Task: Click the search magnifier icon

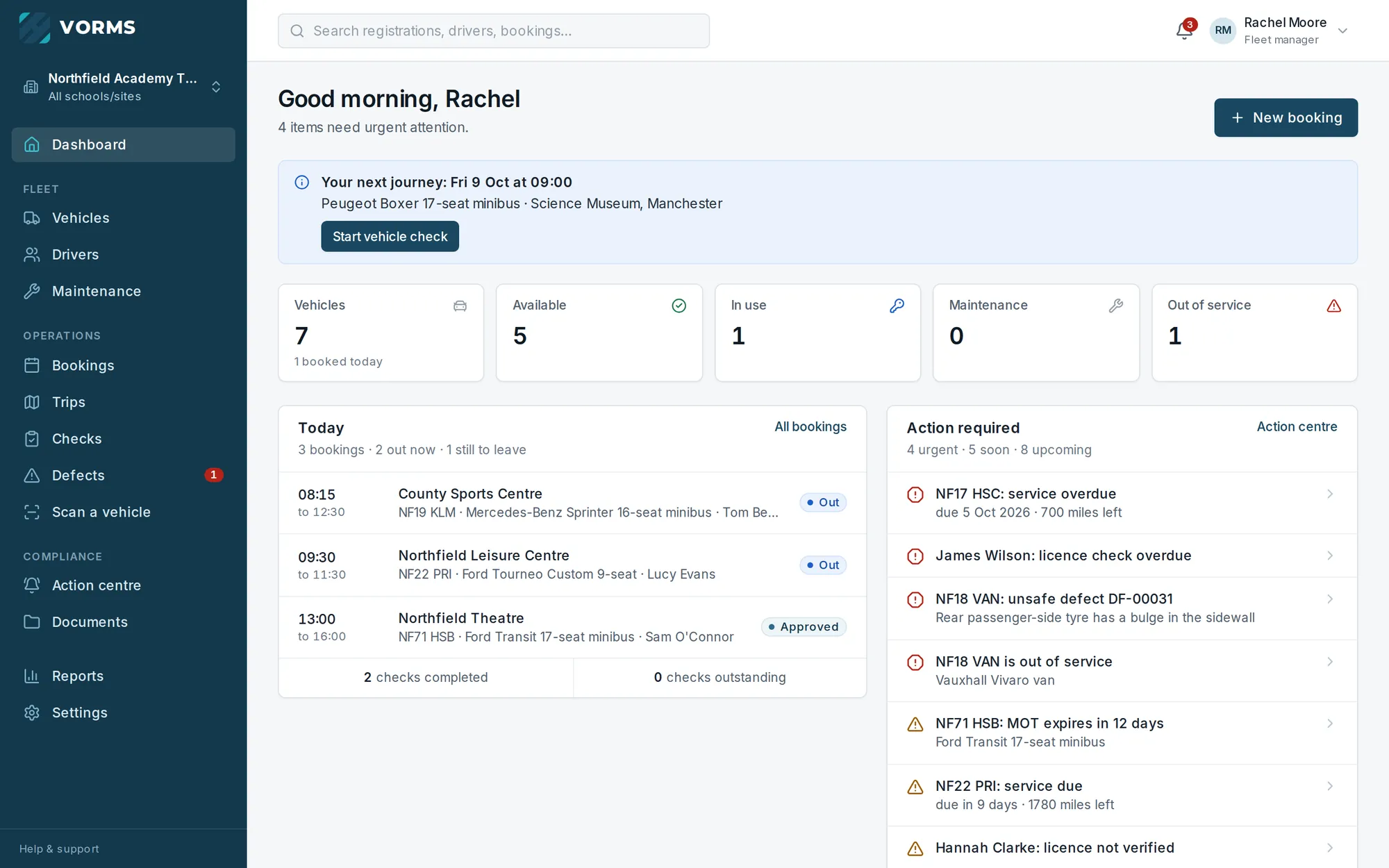Action: pos(297,31)
